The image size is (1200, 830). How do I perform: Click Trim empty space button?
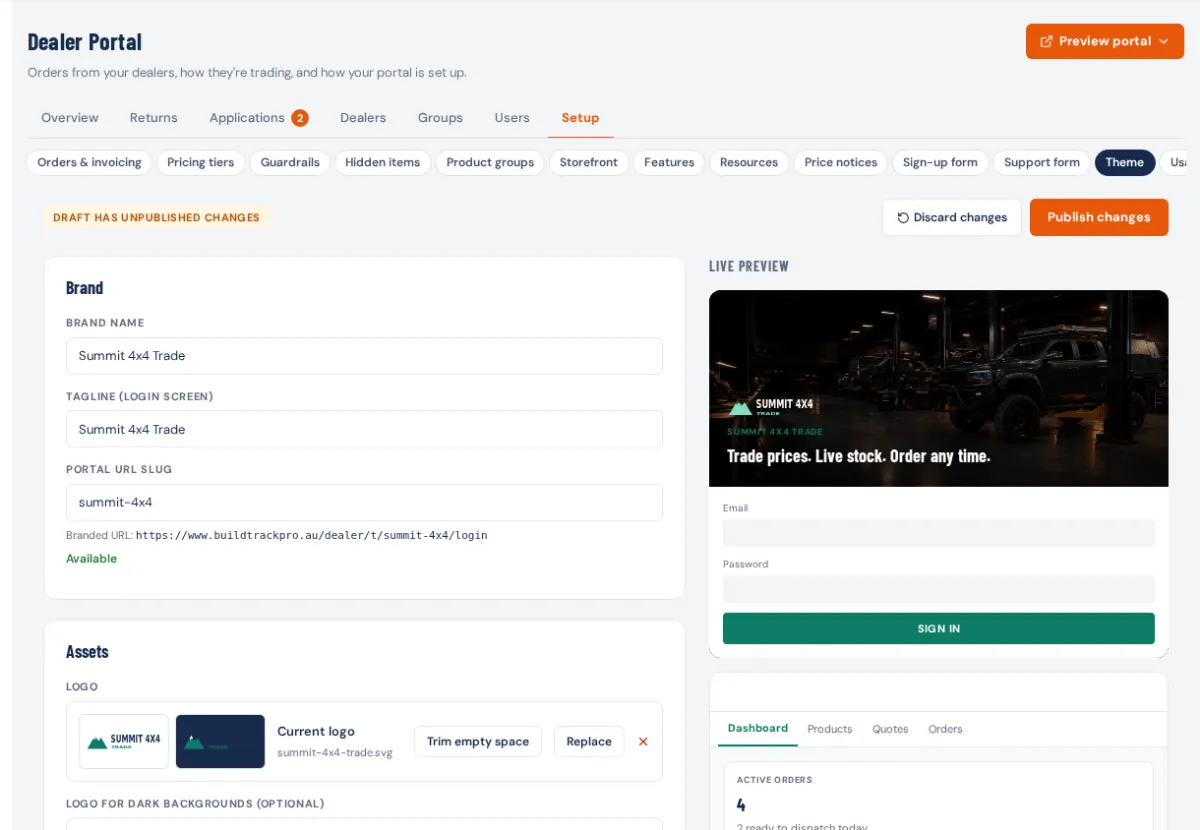click(478, 741)
